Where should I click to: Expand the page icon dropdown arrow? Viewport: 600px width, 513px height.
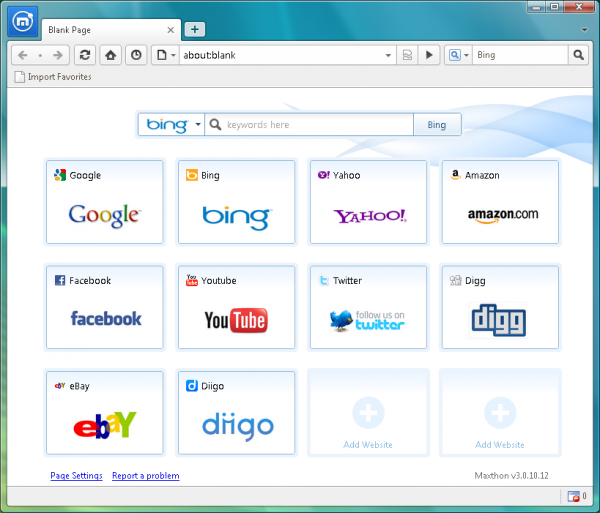pos(173,55)
